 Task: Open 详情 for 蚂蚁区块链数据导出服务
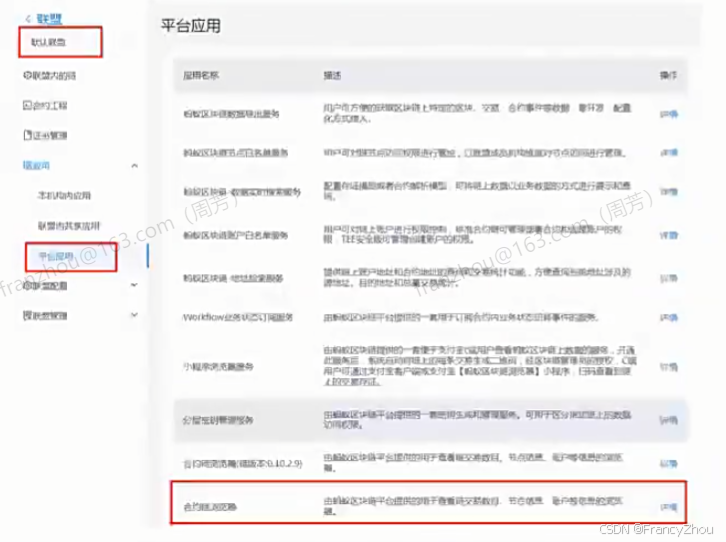click(x=669, y=114)
